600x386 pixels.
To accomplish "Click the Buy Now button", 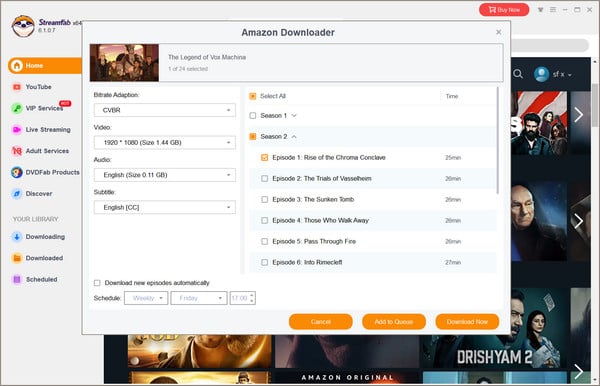I will pos(504,10).
